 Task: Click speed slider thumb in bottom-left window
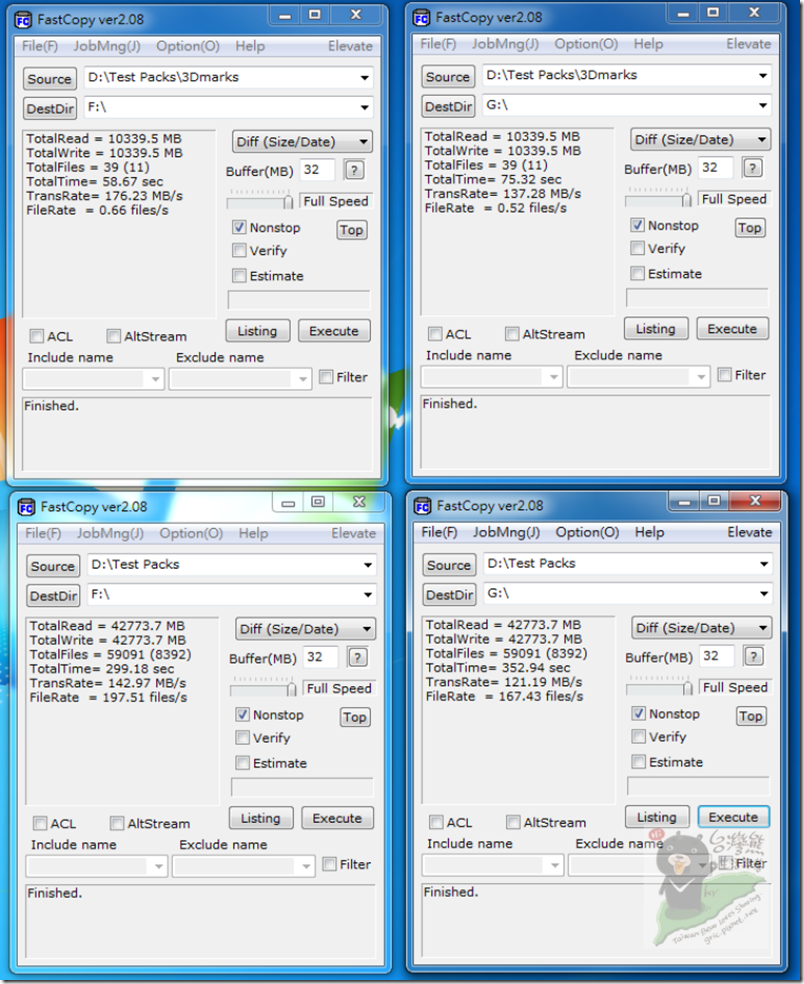click(x=291, y=689)
